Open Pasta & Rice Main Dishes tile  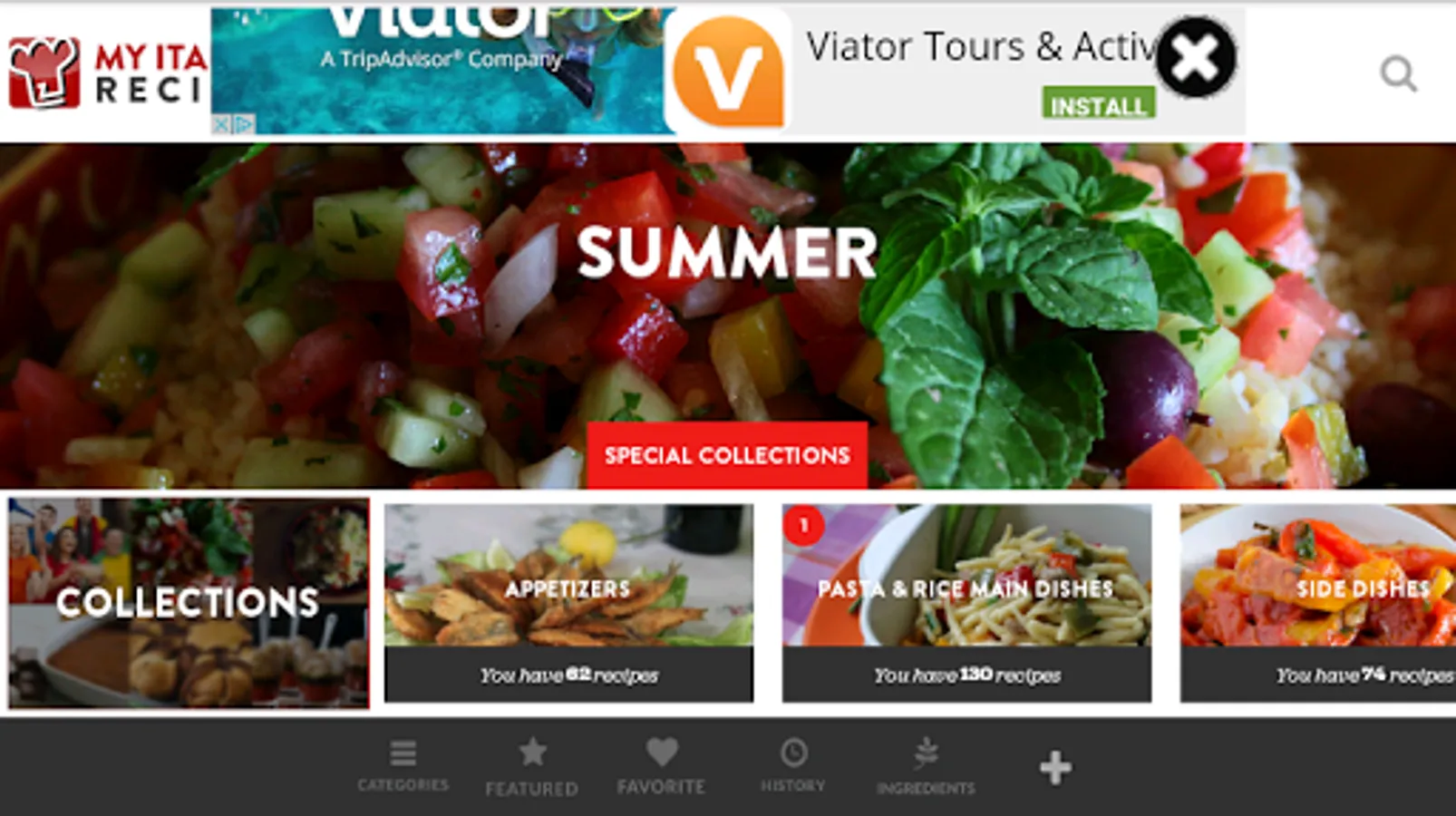point(967,603)
